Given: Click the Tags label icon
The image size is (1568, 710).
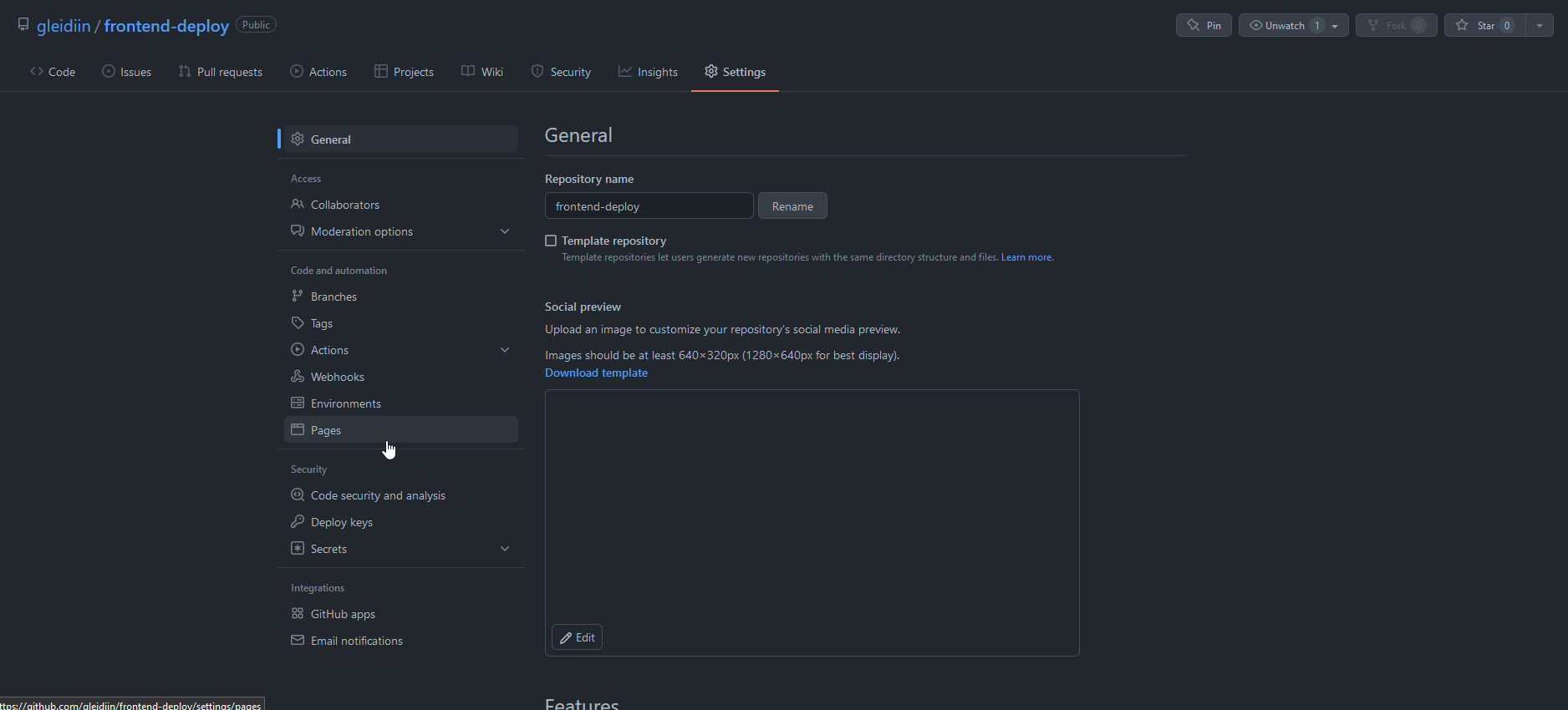Looking at the screenshot, I should click(298, 322).
